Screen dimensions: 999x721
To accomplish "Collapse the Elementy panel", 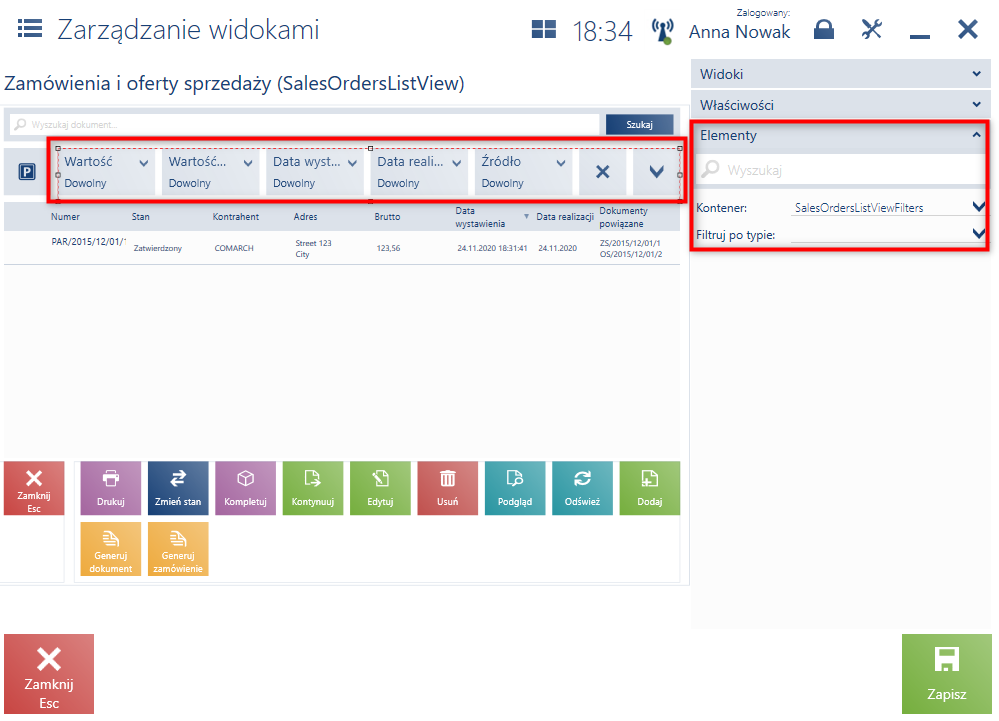I will (x=841, y=135).
